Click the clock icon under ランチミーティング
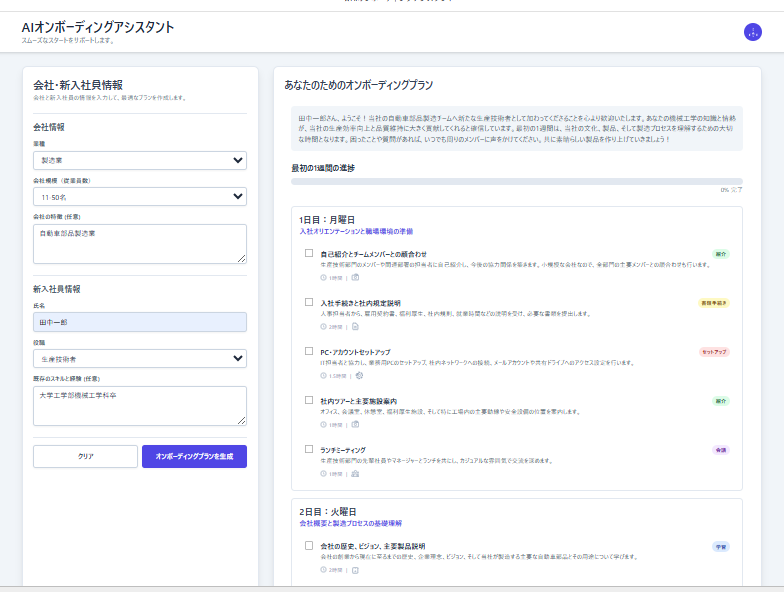Viewport: 784px width, 592px height. (323, 474)
